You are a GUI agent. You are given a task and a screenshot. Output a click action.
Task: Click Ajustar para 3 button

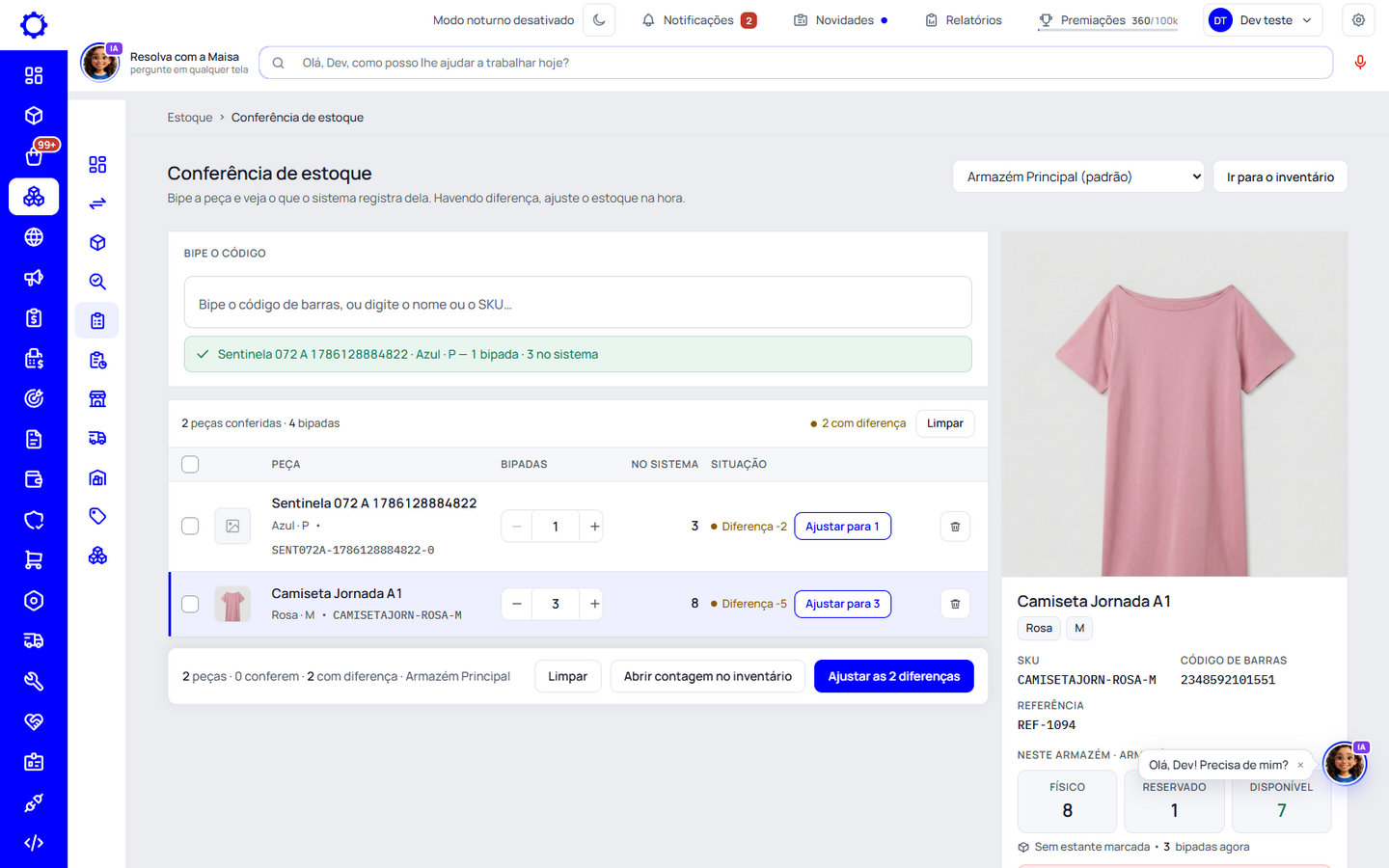click(842, 604)
